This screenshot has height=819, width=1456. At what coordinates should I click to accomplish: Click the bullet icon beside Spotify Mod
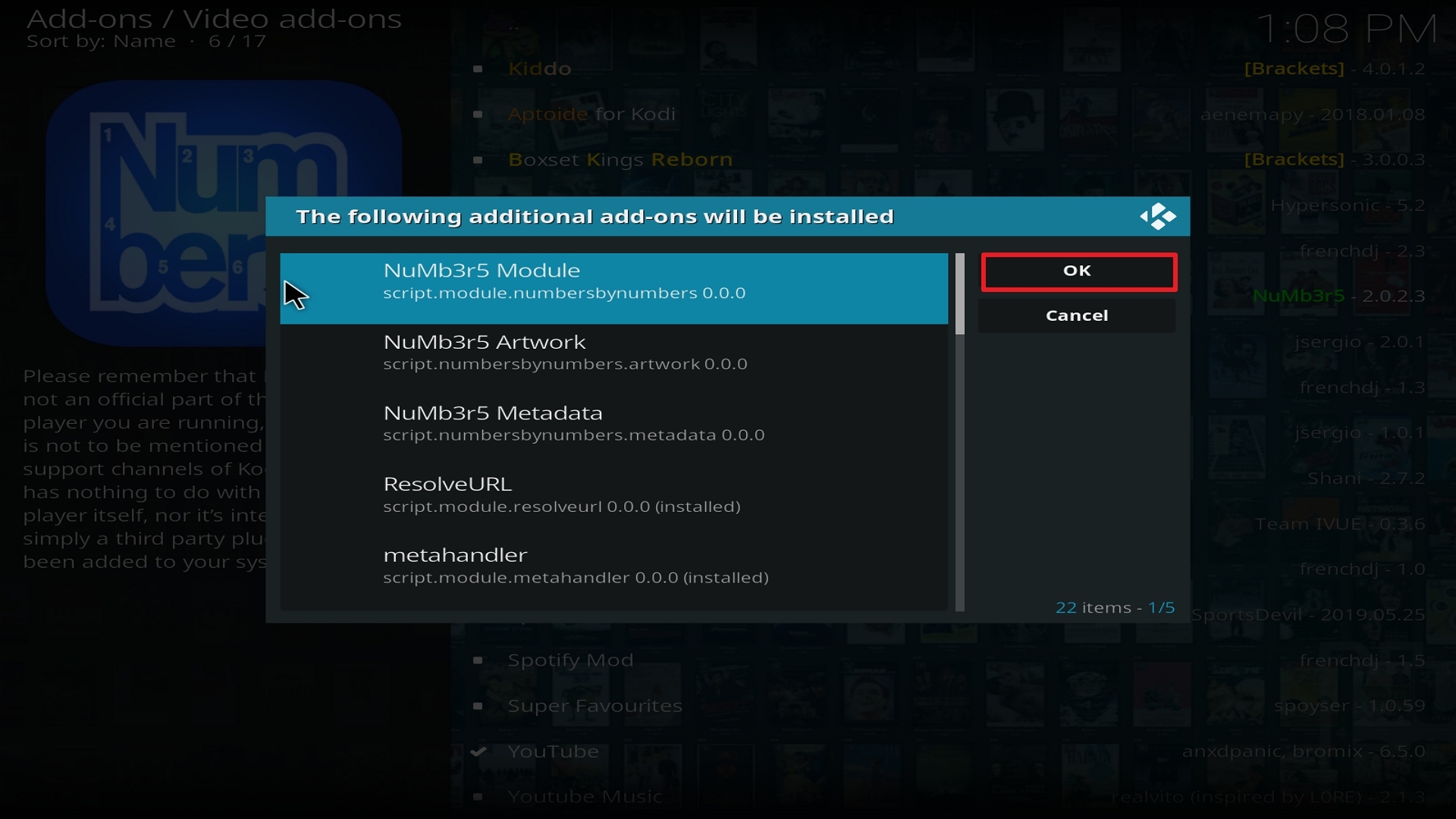[478, 661]
